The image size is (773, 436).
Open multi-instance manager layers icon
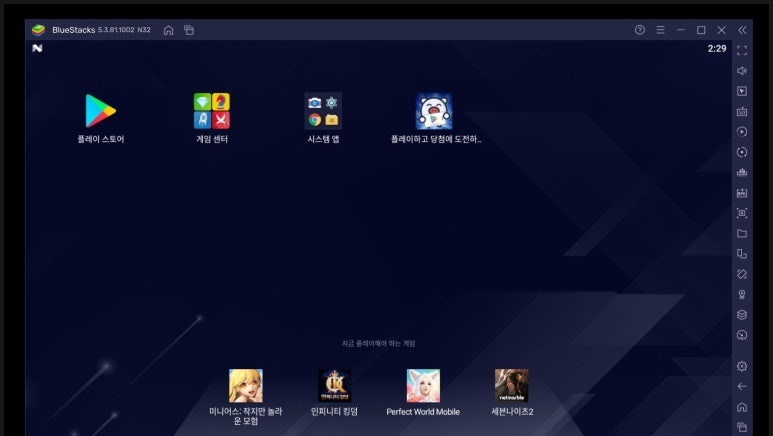[742, 315]
